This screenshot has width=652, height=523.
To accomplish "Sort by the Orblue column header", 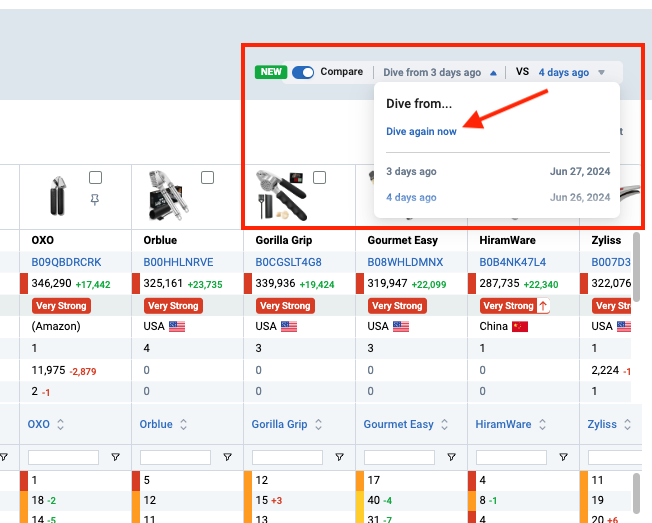I will (x=156, y=424).
